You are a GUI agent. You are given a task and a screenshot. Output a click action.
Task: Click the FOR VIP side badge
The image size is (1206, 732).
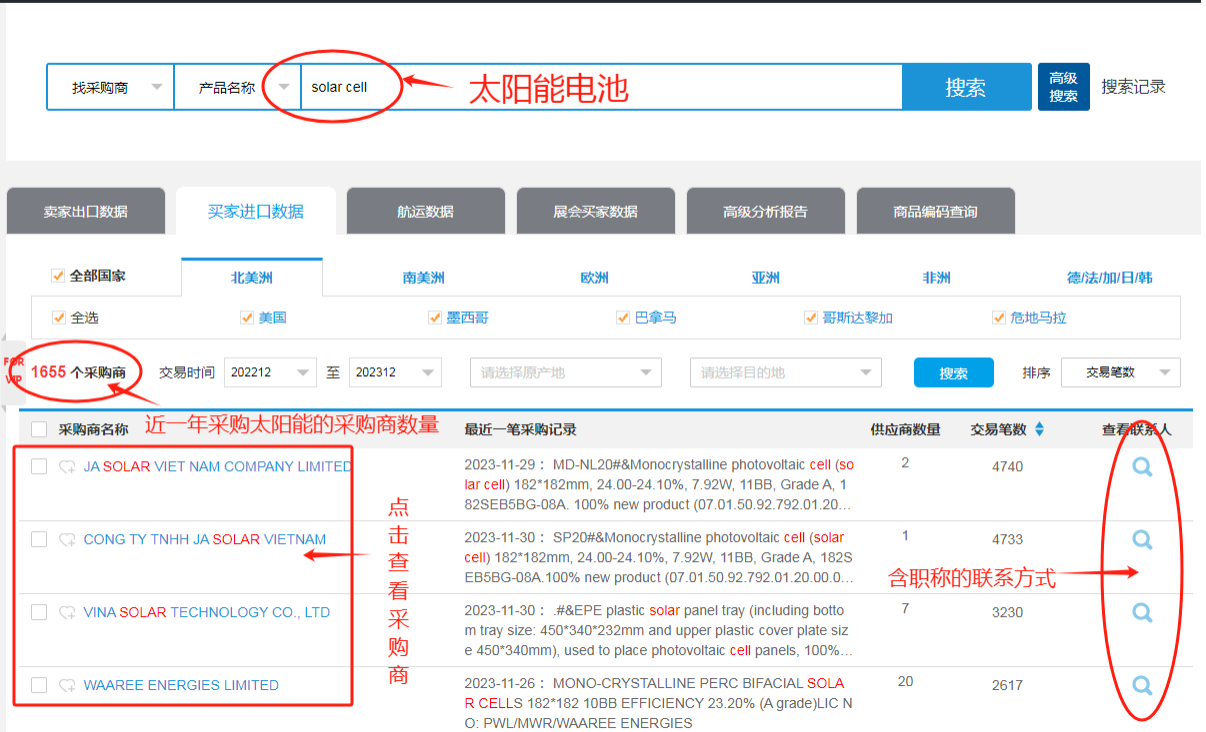(14, 371)
